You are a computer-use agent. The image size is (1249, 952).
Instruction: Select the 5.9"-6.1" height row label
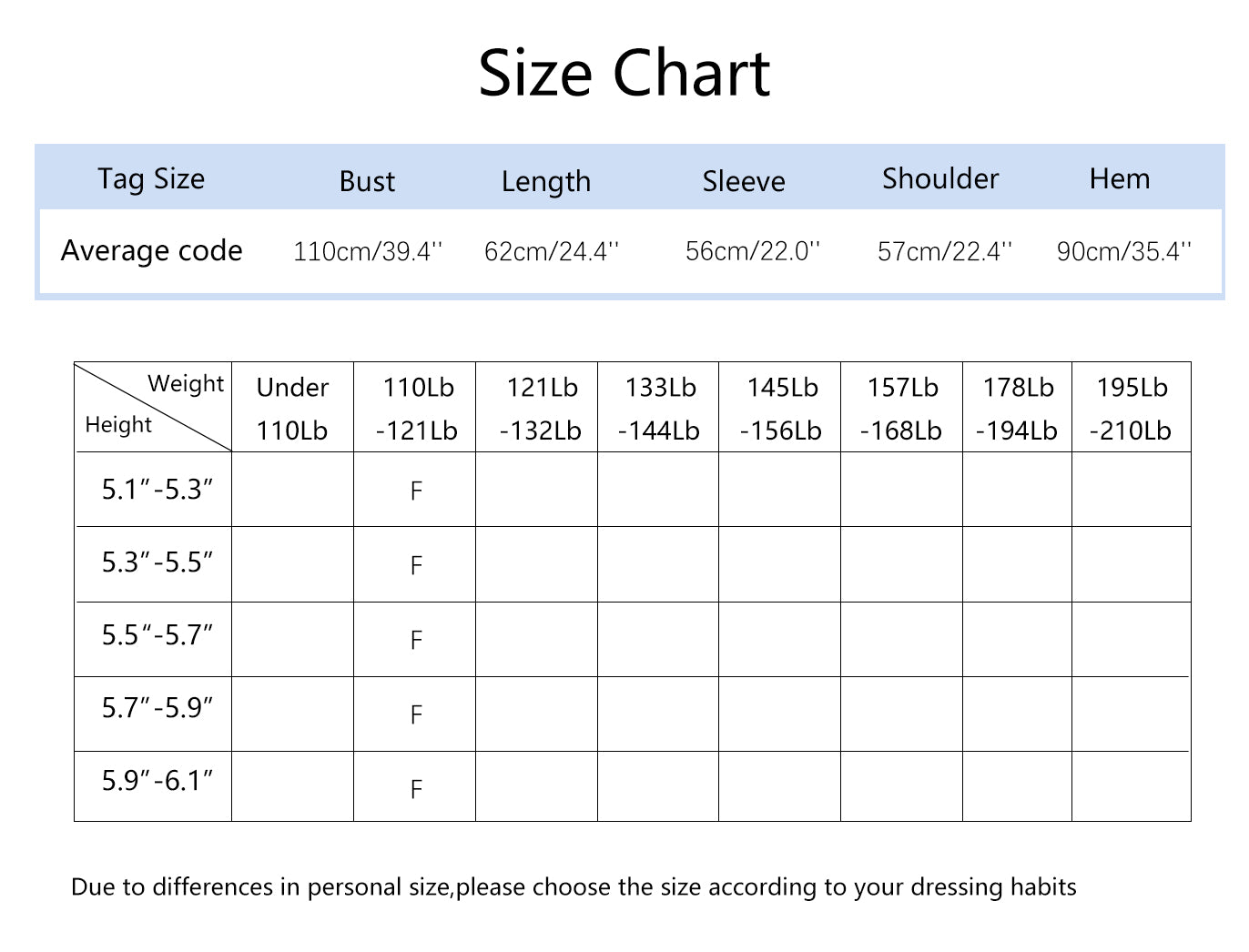157,781
